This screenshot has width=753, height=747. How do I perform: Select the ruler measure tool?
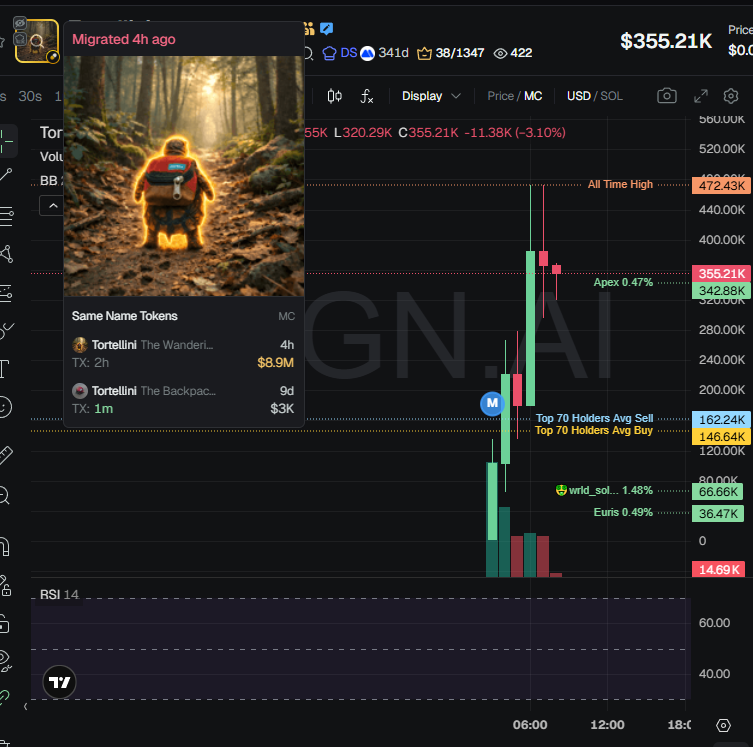(6, 454)
